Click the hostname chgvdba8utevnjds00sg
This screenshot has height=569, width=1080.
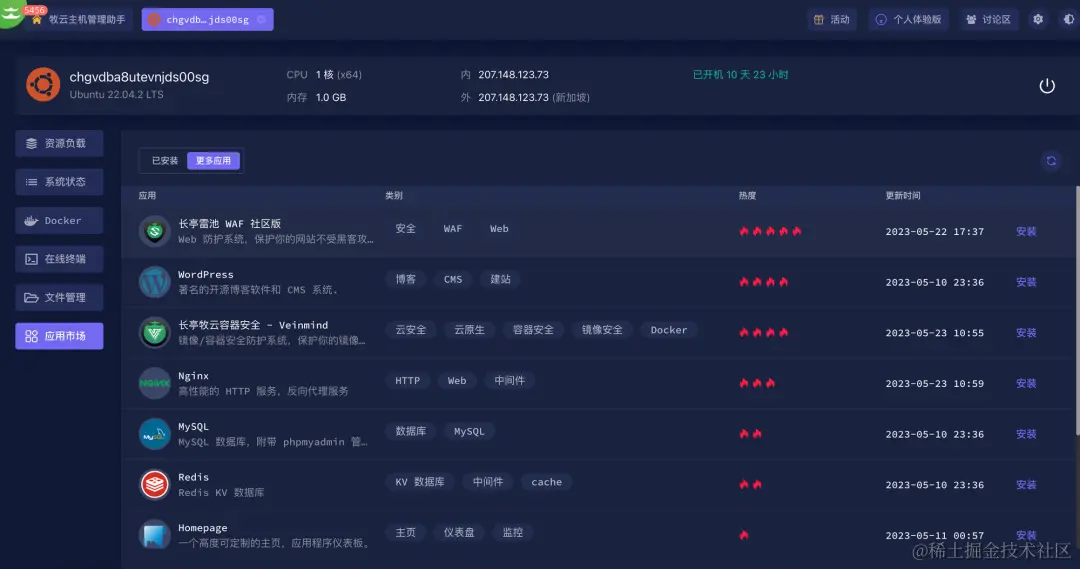pos(139,77)
